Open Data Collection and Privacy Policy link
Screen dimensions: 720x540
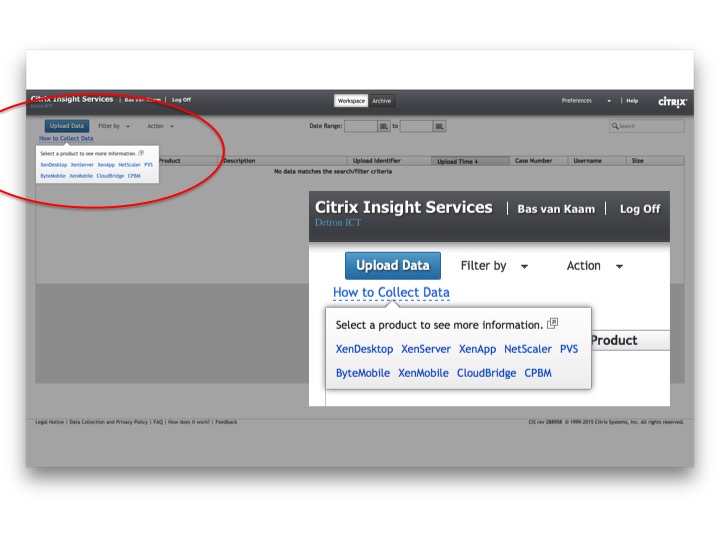tap(108, 422)
